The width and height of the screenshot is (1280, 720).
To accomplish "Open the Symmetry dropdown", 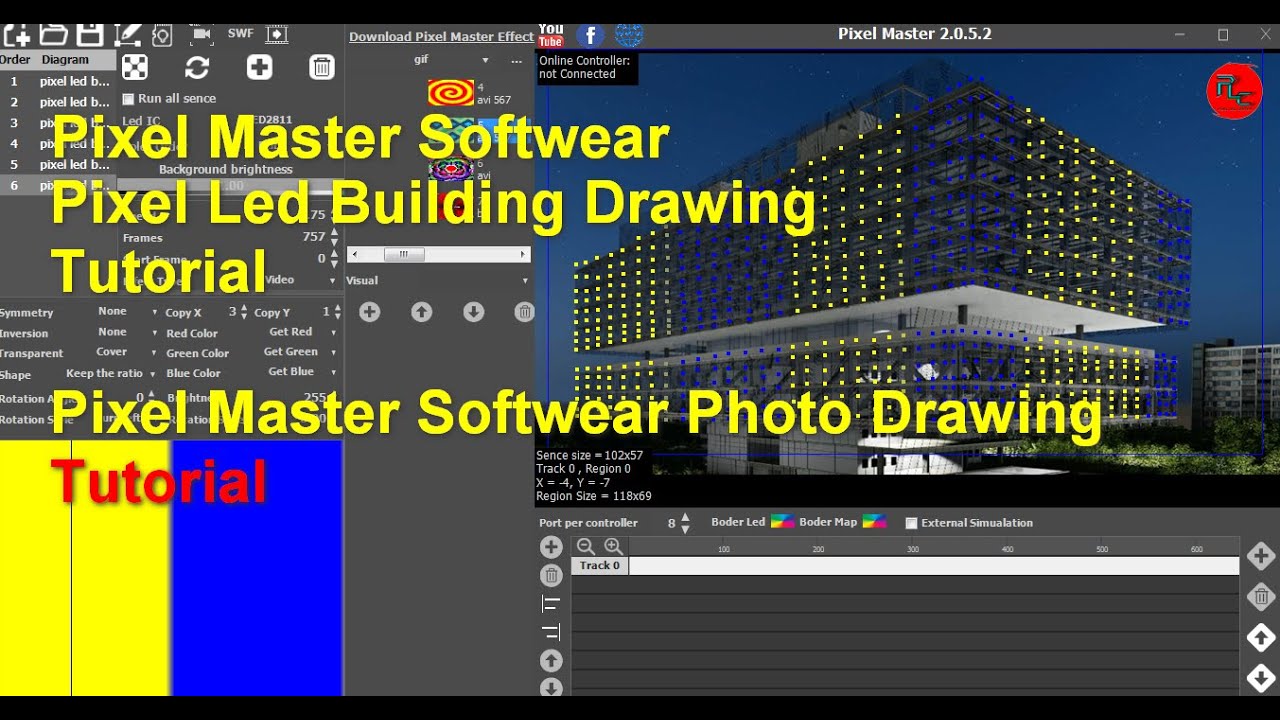I will pyautogui.click(x=126, y=312).
